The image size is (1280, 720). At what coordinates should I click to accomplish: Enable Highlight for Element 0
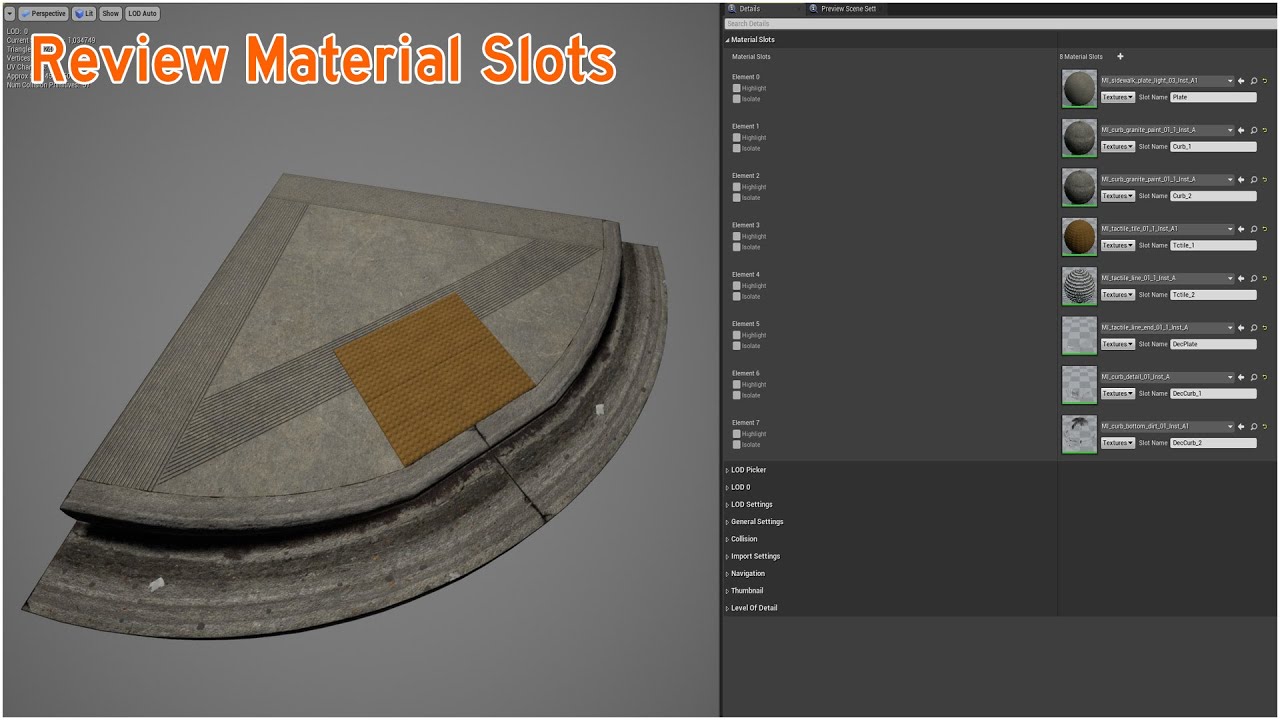[x=736, y=88]
